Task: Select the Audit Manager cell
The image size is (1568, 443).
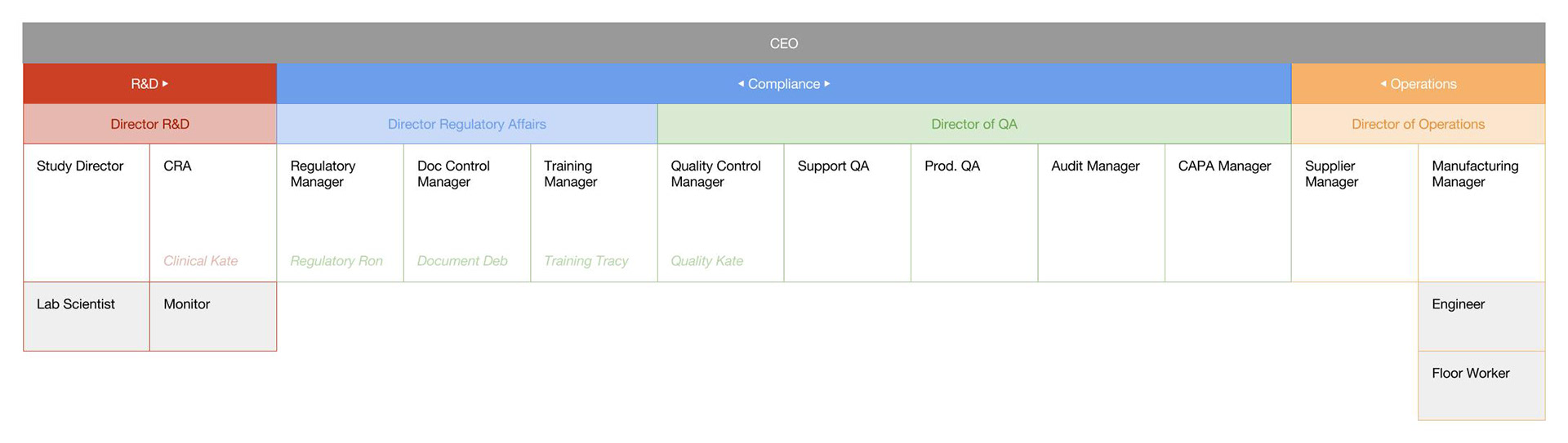Action: coord(1100,212)
